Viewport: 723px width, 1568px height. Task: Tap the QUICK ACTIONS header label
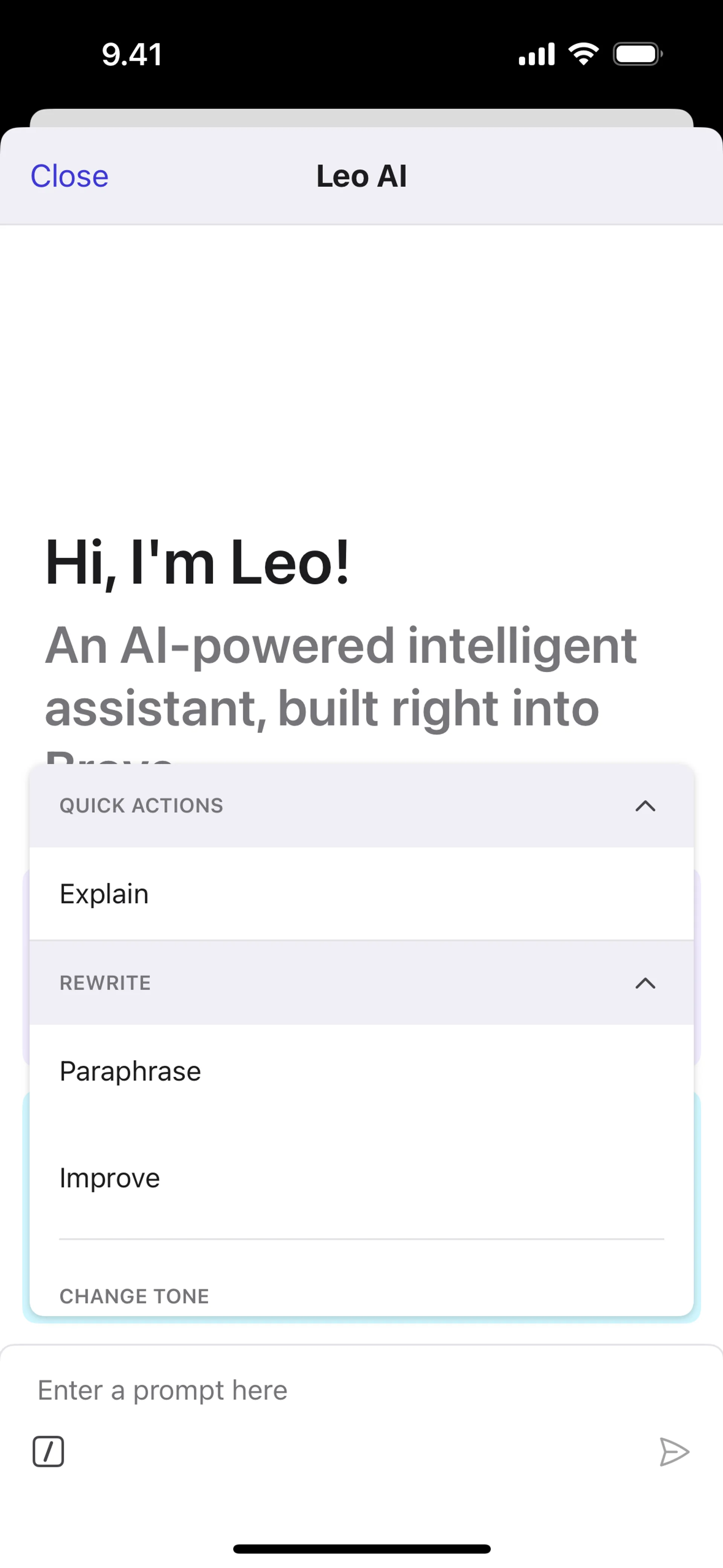(x=141, y=806)
